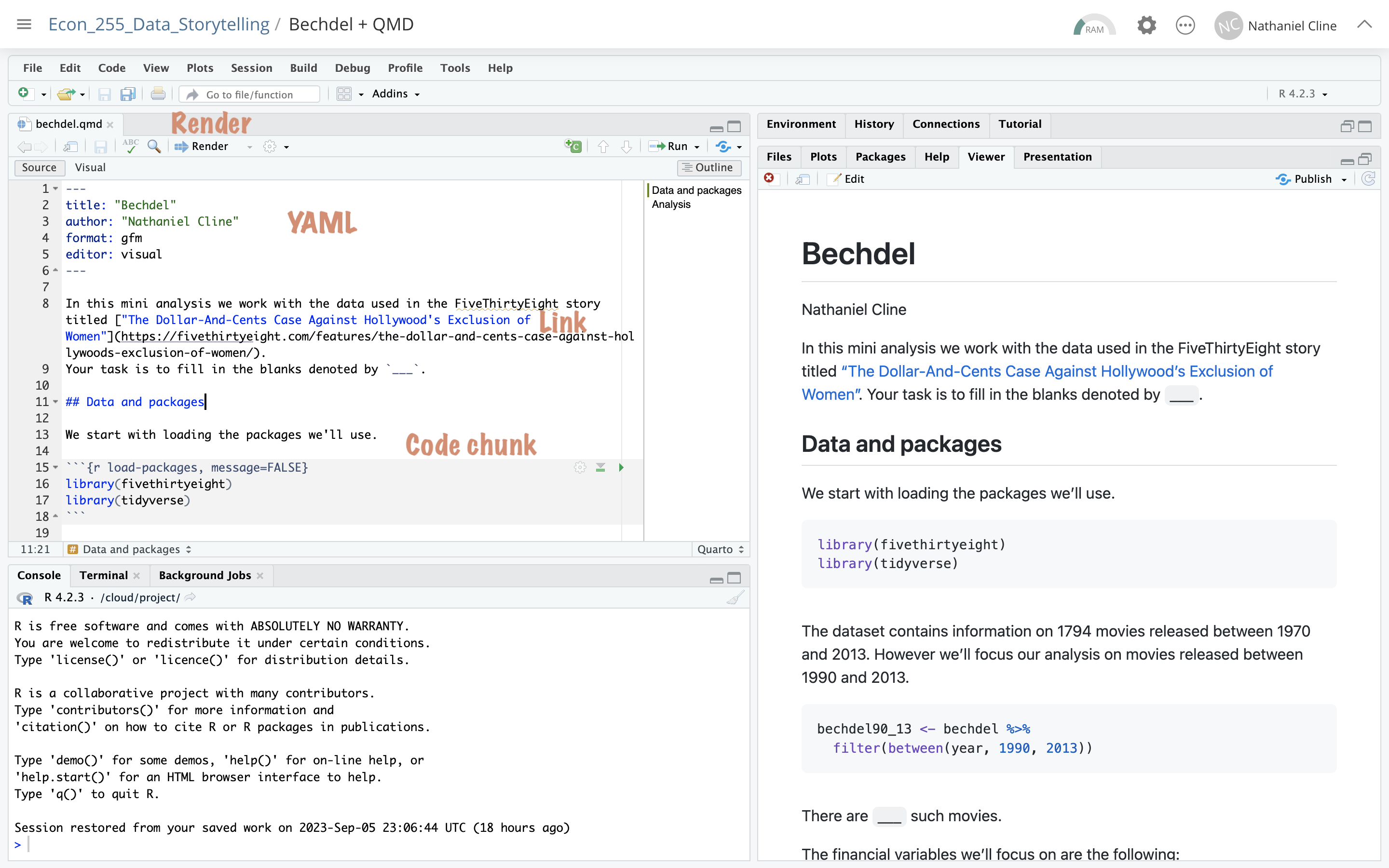
Task: Click the red stop icon in Viewer
Action: point(769,178)
